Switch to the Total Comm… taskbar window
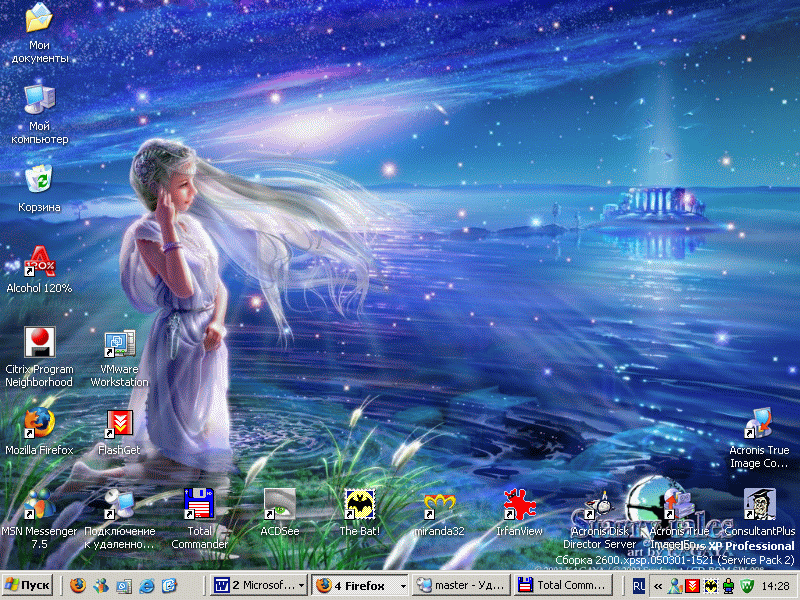The width and height of the screenshot is (800, 600). pyautogui.click(x=563, y=585)
